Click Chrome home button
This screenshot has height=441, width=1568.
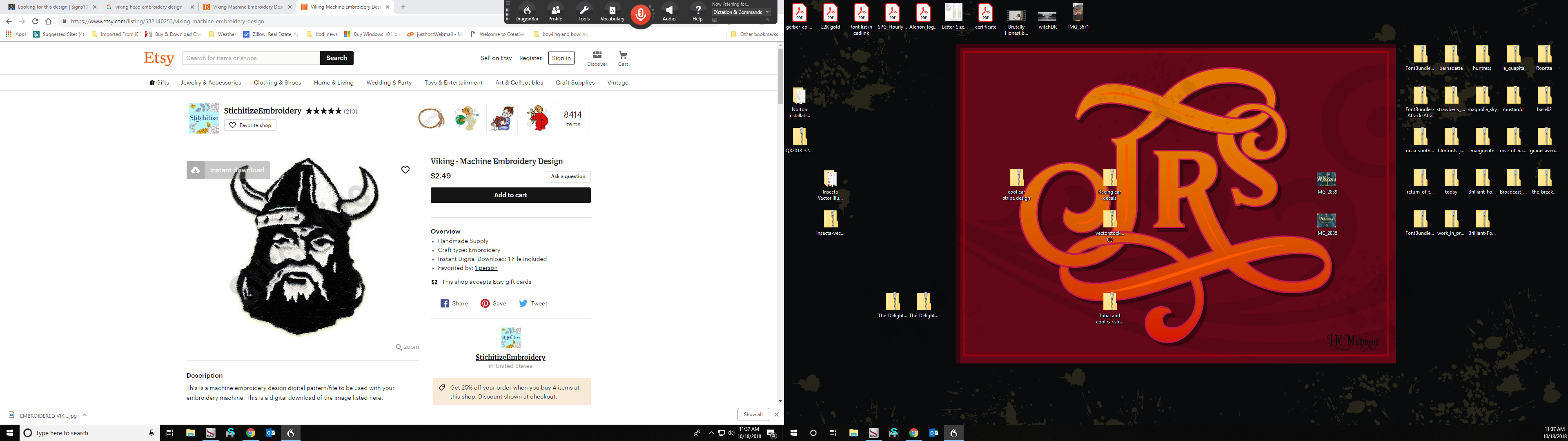tap(48, 21)
